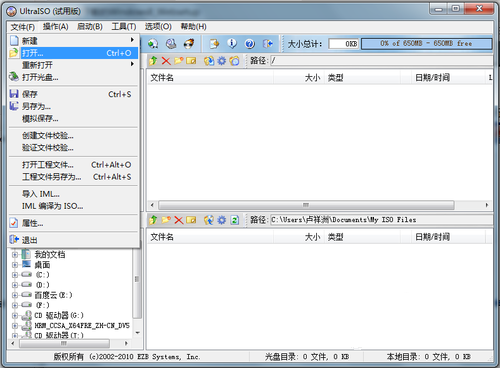Click the local path input field
Image resolution: width=500 pixels, height=368 pixels.
pyautogui.click(x=381, y=220)
